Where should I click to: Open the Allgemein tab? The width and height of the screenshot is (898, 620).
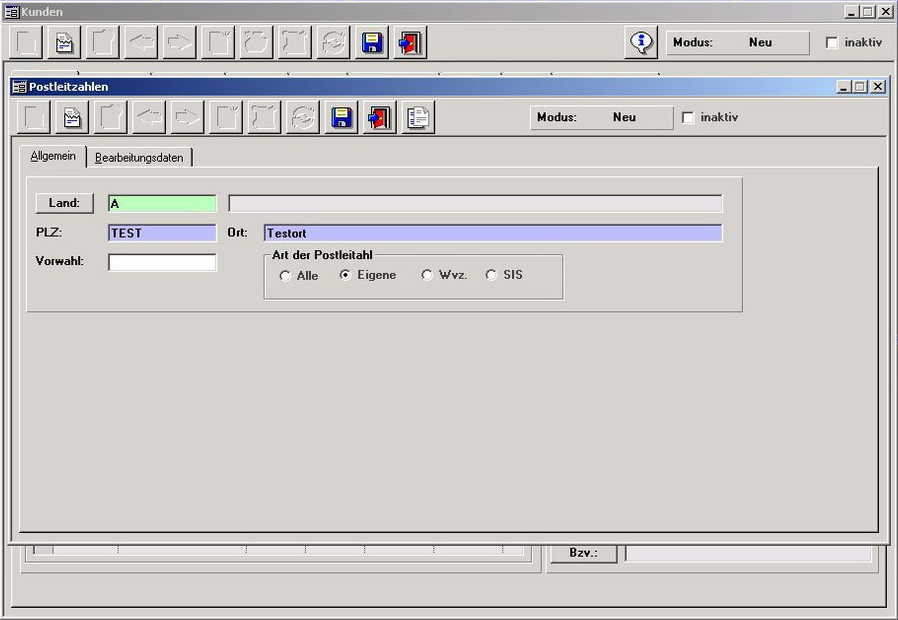[x=53, y=157]
